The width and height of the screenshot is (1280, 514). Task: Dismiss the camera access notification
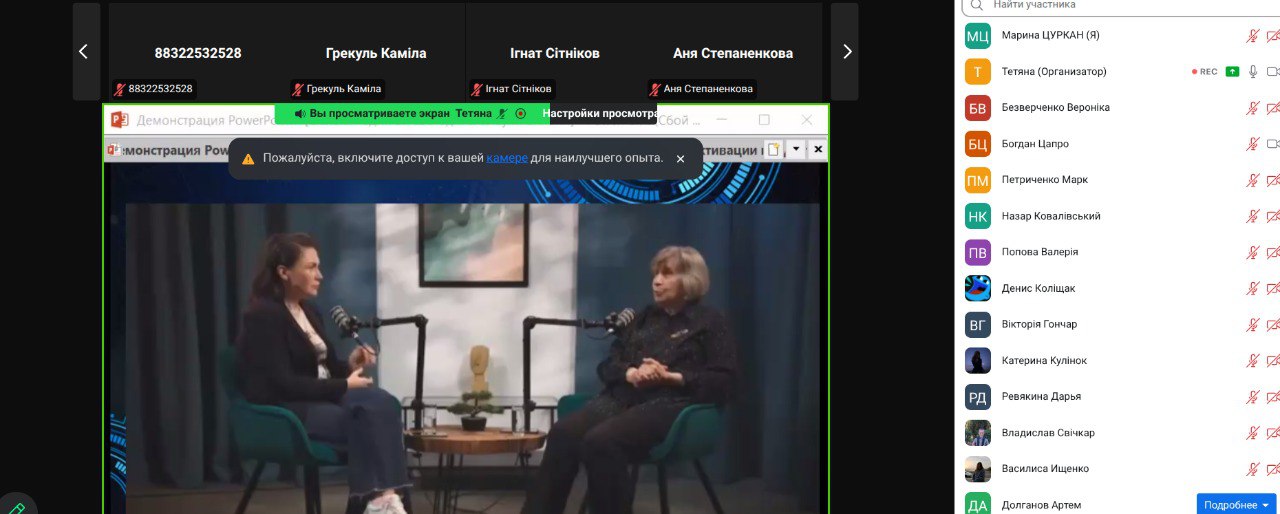tap(681, 158)
